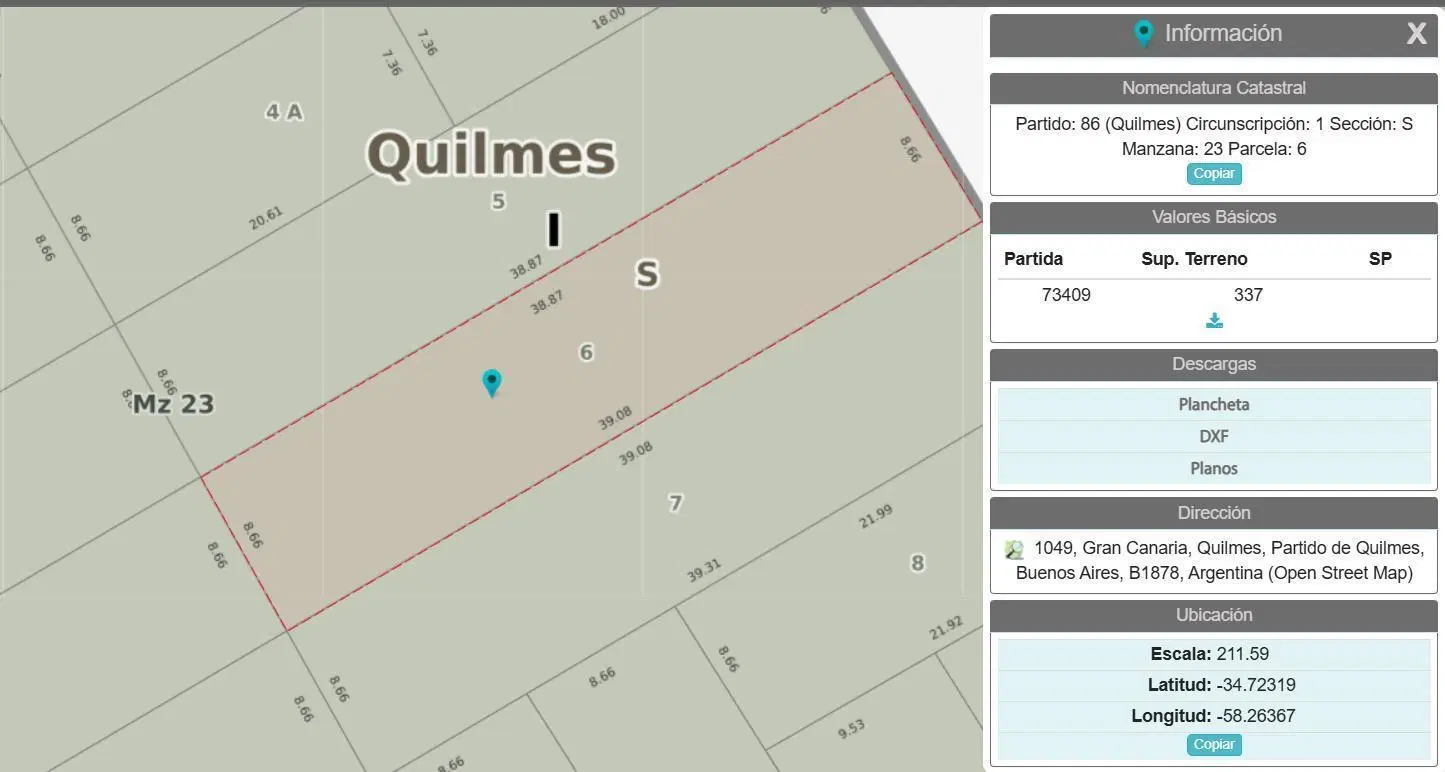Click the Open Street Map icon beside address
This screenshot has width=1445, height=772.
tap(1014, 550)
